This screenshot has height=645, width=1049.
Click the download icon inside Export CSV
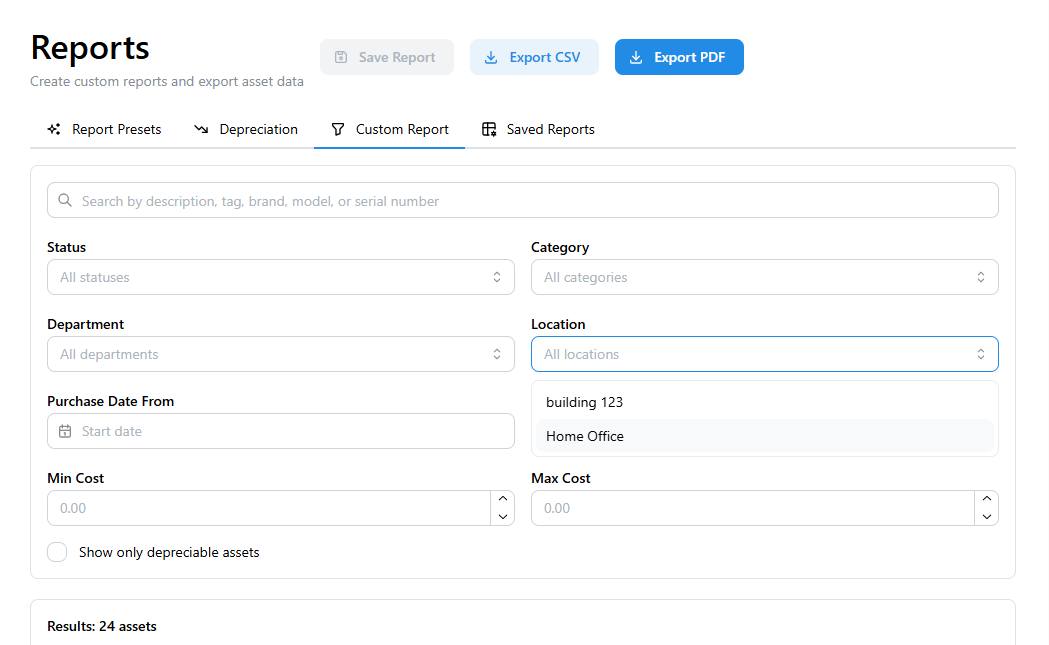(x=490, y=57)
